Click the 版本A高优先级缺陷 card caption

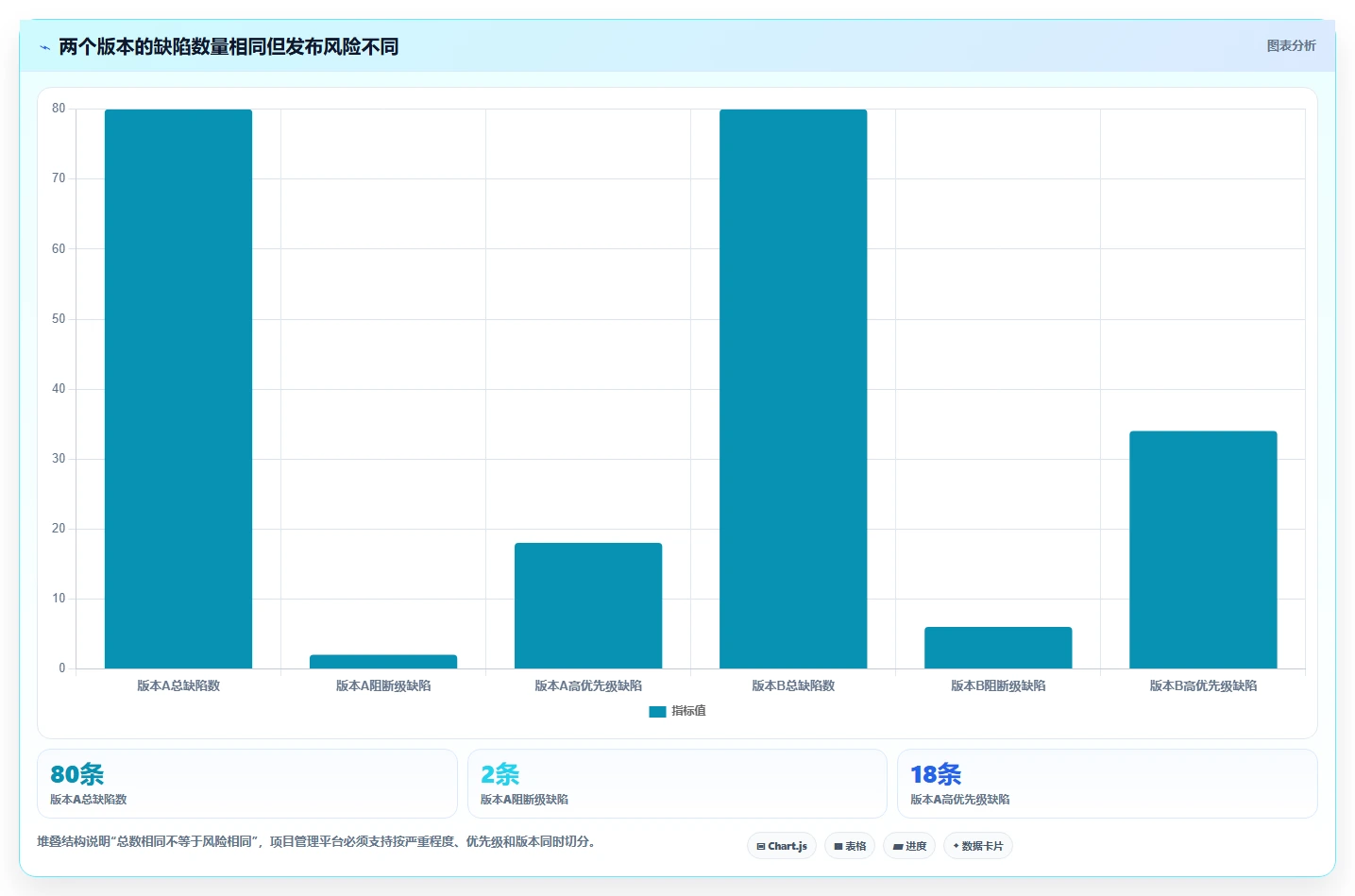[x=960, y=799]
